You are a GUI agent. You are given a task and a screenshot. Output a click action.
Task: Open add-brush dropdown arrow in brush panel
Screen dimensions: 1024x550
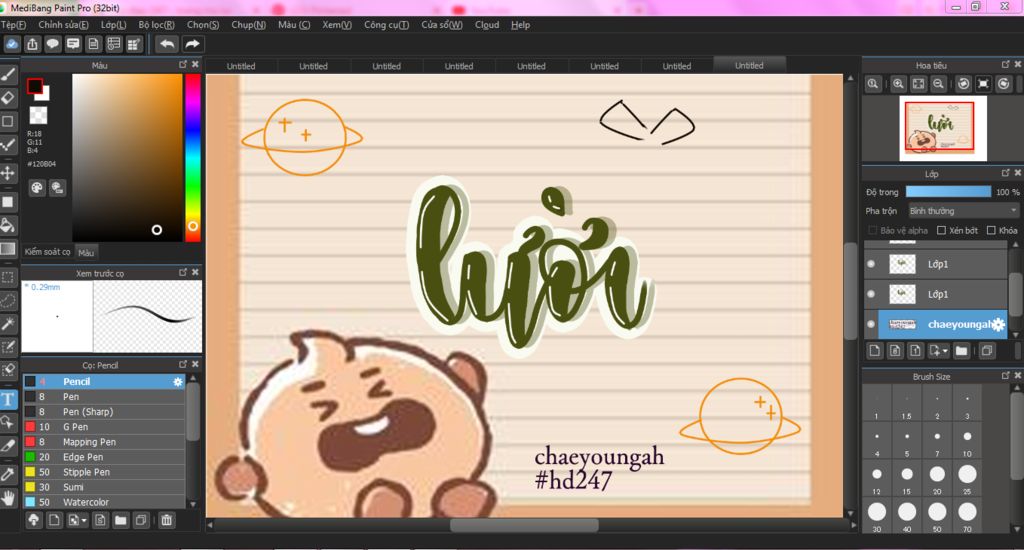point(84,521)
